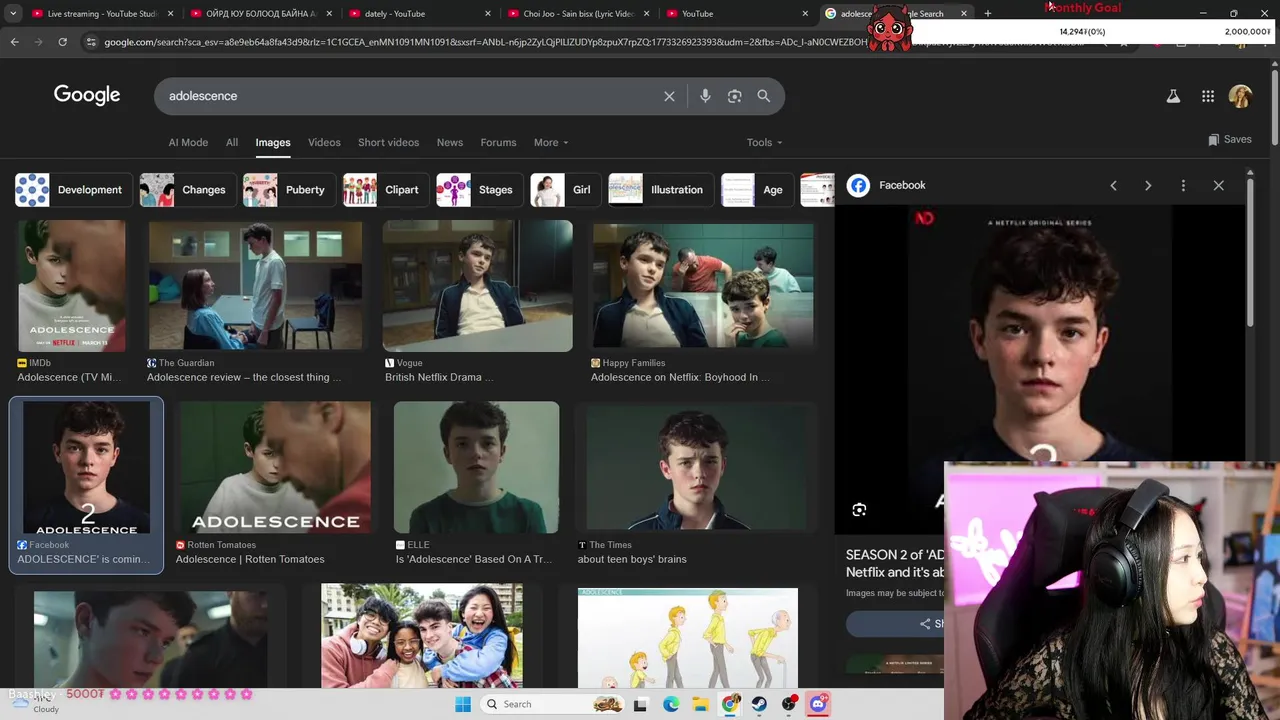Click the adolescence search input field

pyautogui.click(x=410, y=96)
